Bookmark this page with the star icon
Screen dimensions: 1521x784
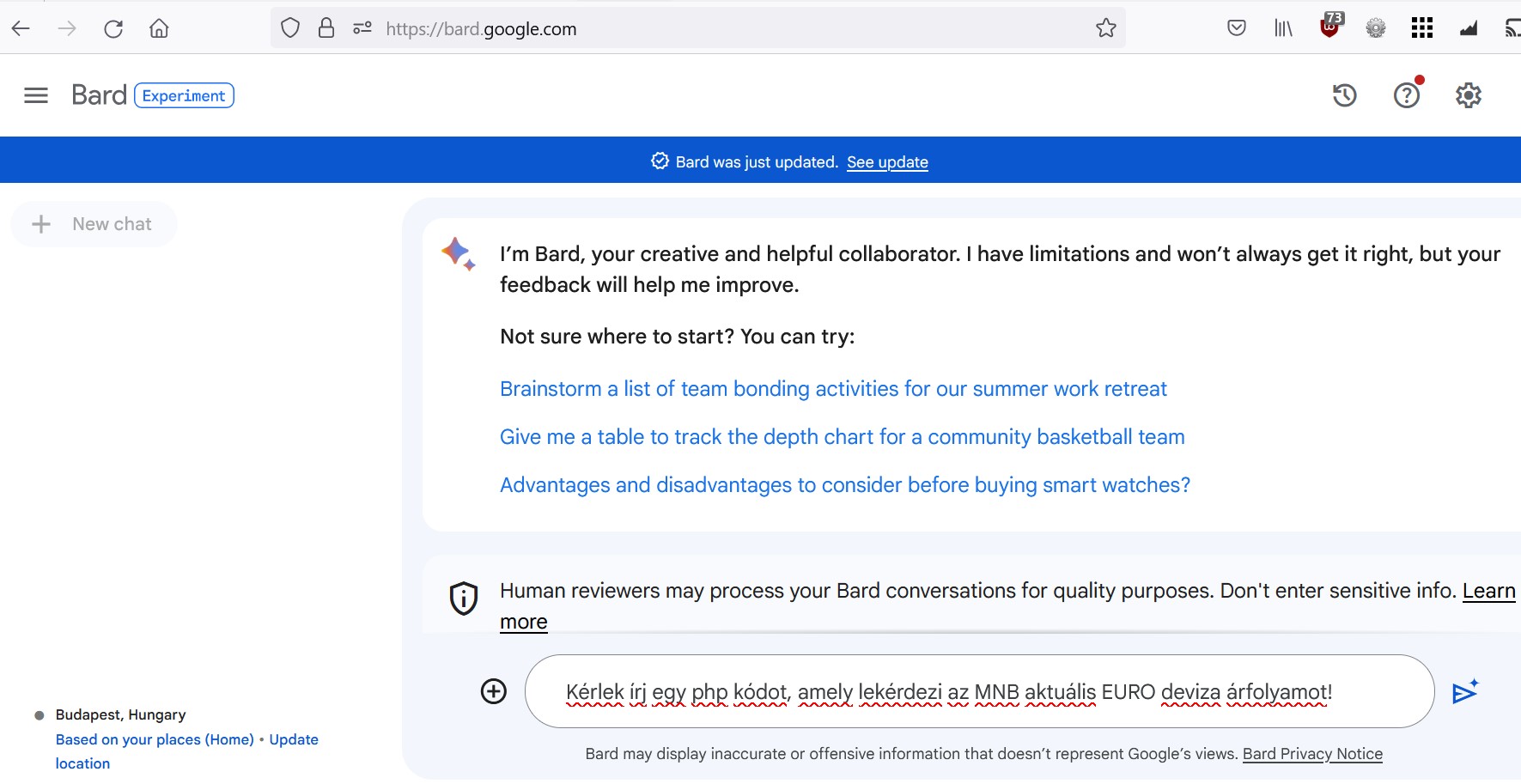[x=1106, y=28]
